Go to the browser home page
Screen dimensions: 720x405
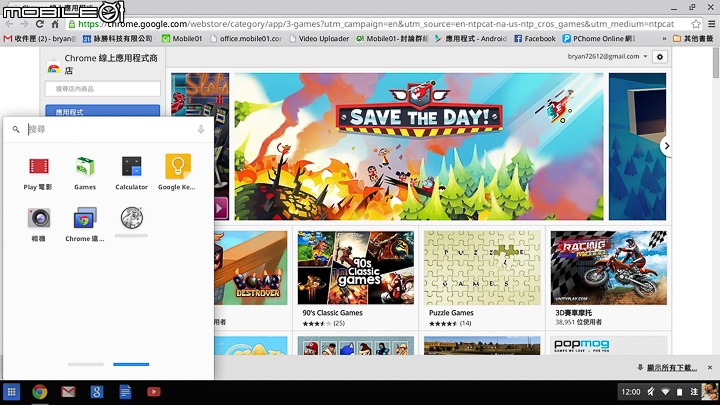coord(55,24)
